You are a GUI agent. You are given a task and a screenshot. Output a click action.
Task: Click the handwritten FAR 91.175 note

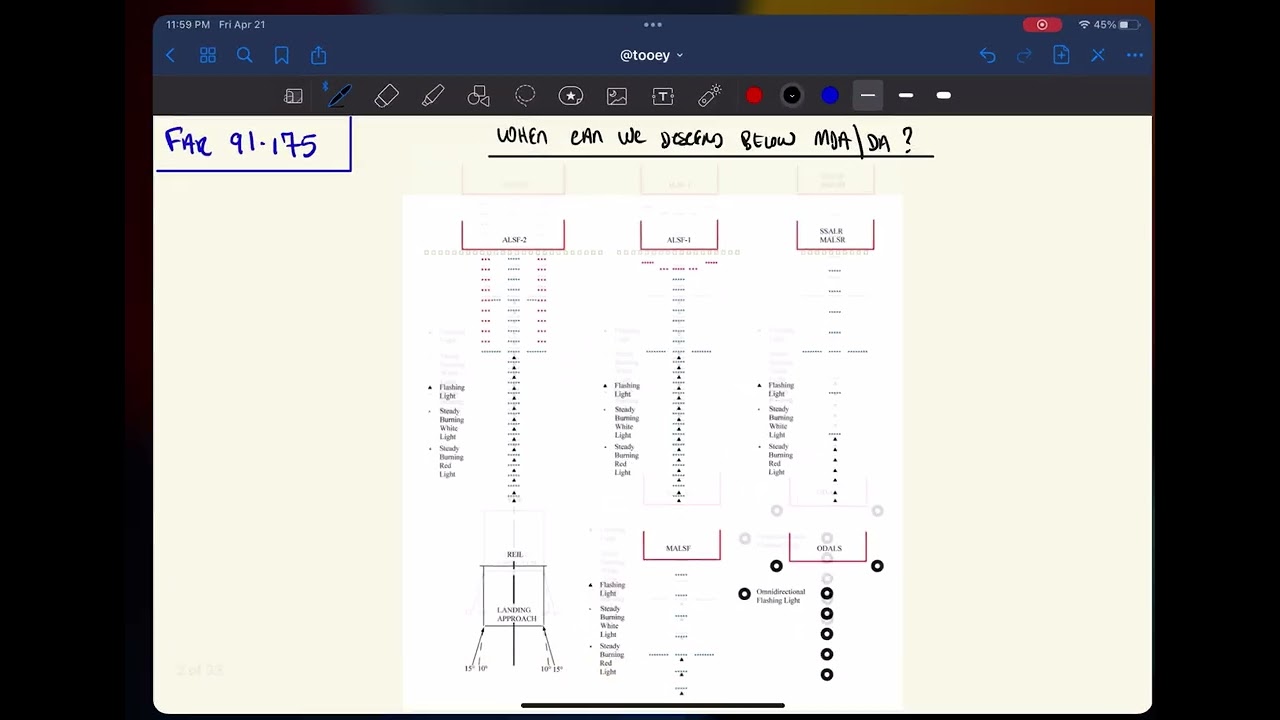click(x=241, y=143)
